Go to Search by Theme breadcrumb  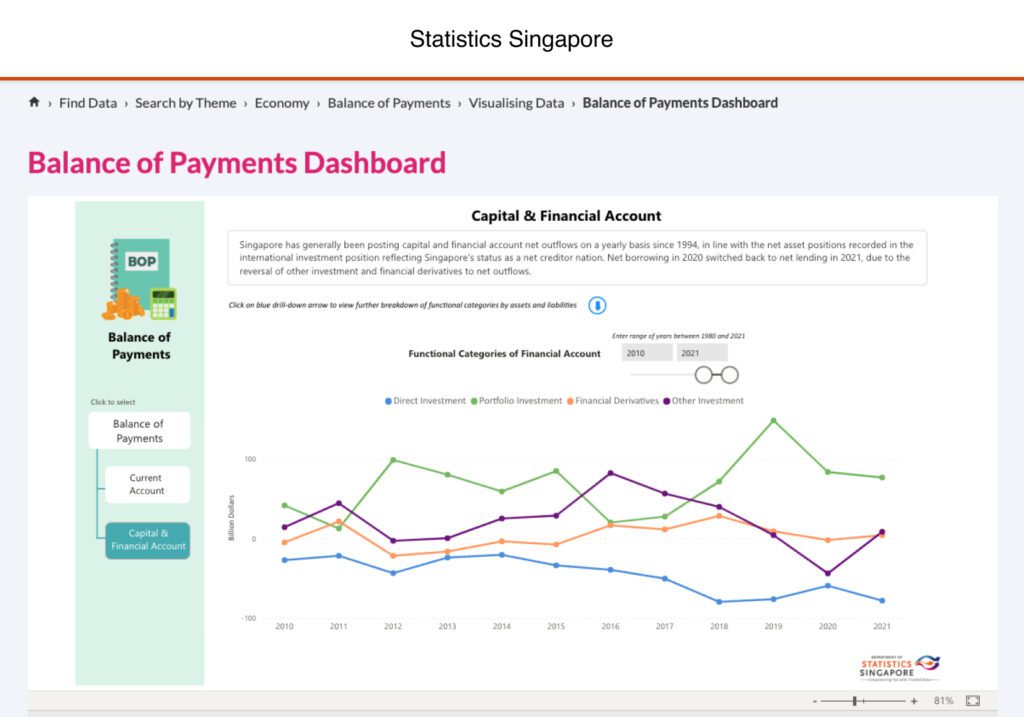[186, 103]
